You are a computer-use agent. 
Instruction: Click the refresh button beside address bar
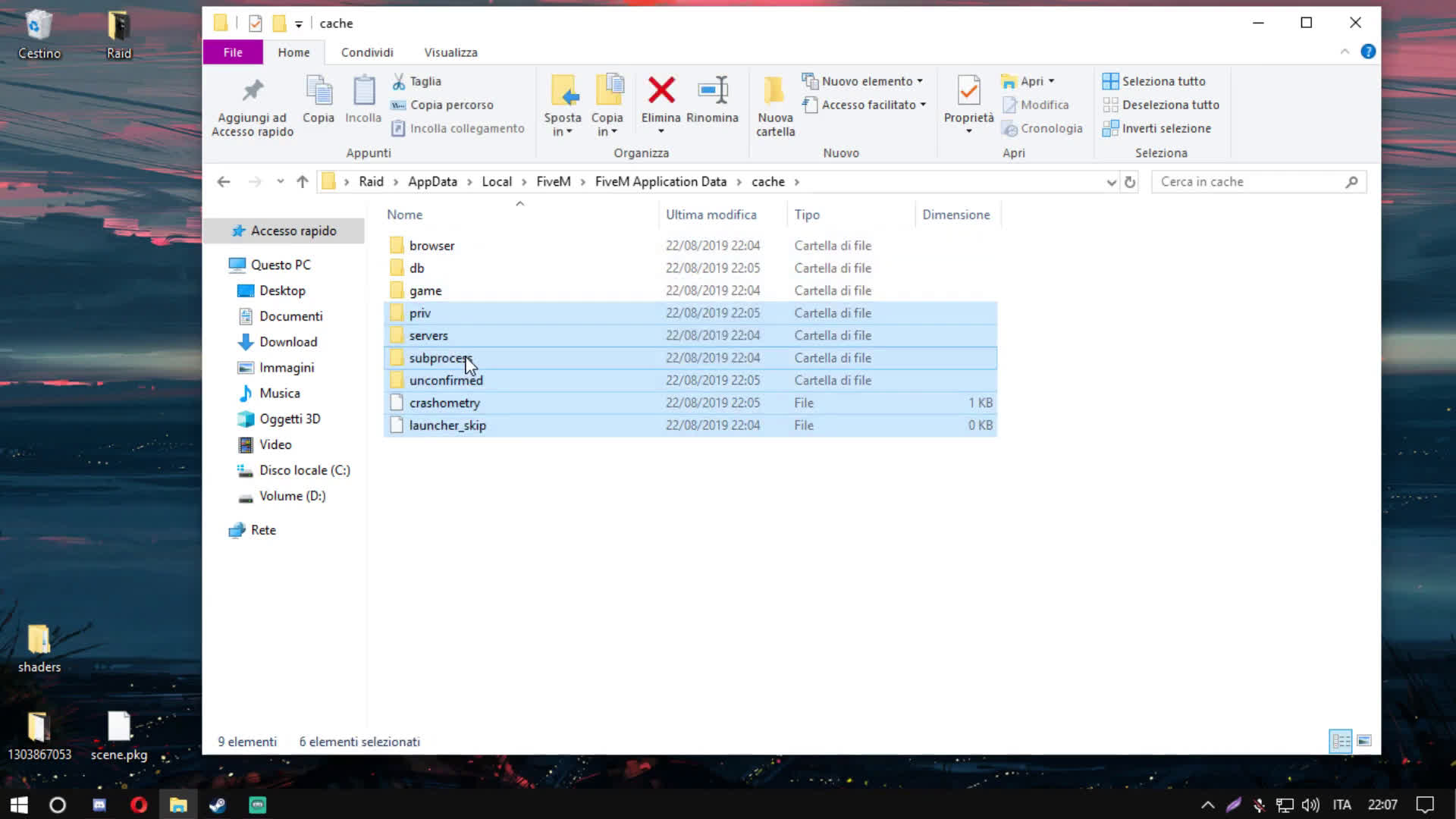[1130, 182]
